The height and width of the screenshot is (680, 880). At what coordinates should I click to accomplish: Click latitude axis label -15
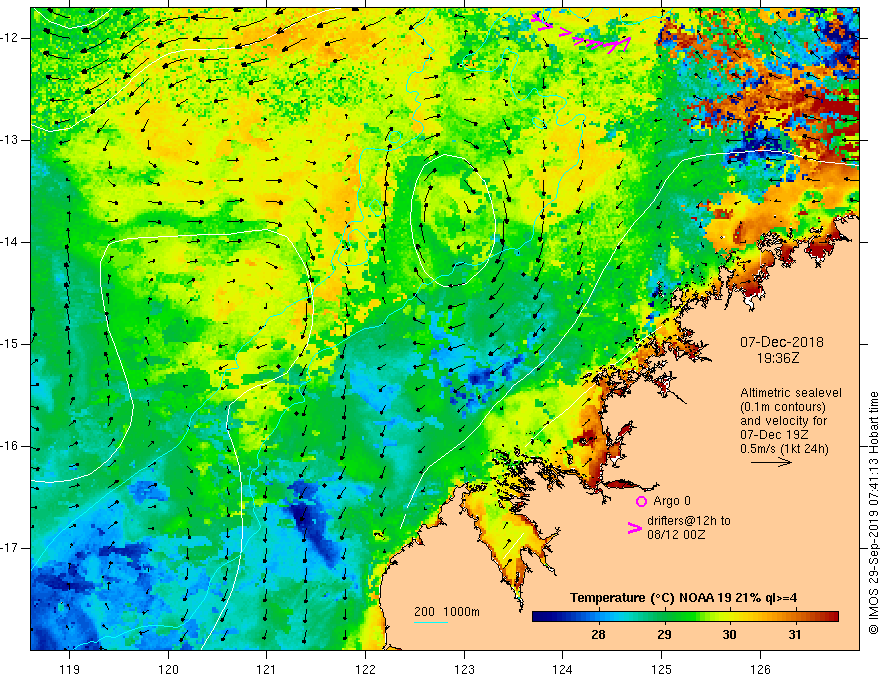[10, 344]
